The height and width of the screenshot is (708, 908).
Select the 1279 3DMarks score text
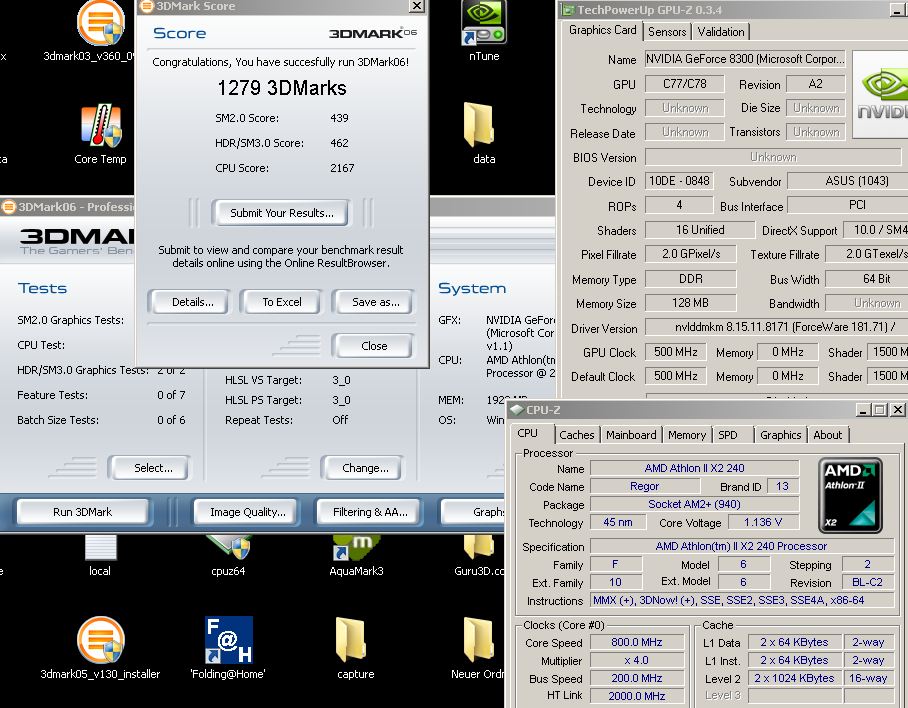click(x=282, y=88)
